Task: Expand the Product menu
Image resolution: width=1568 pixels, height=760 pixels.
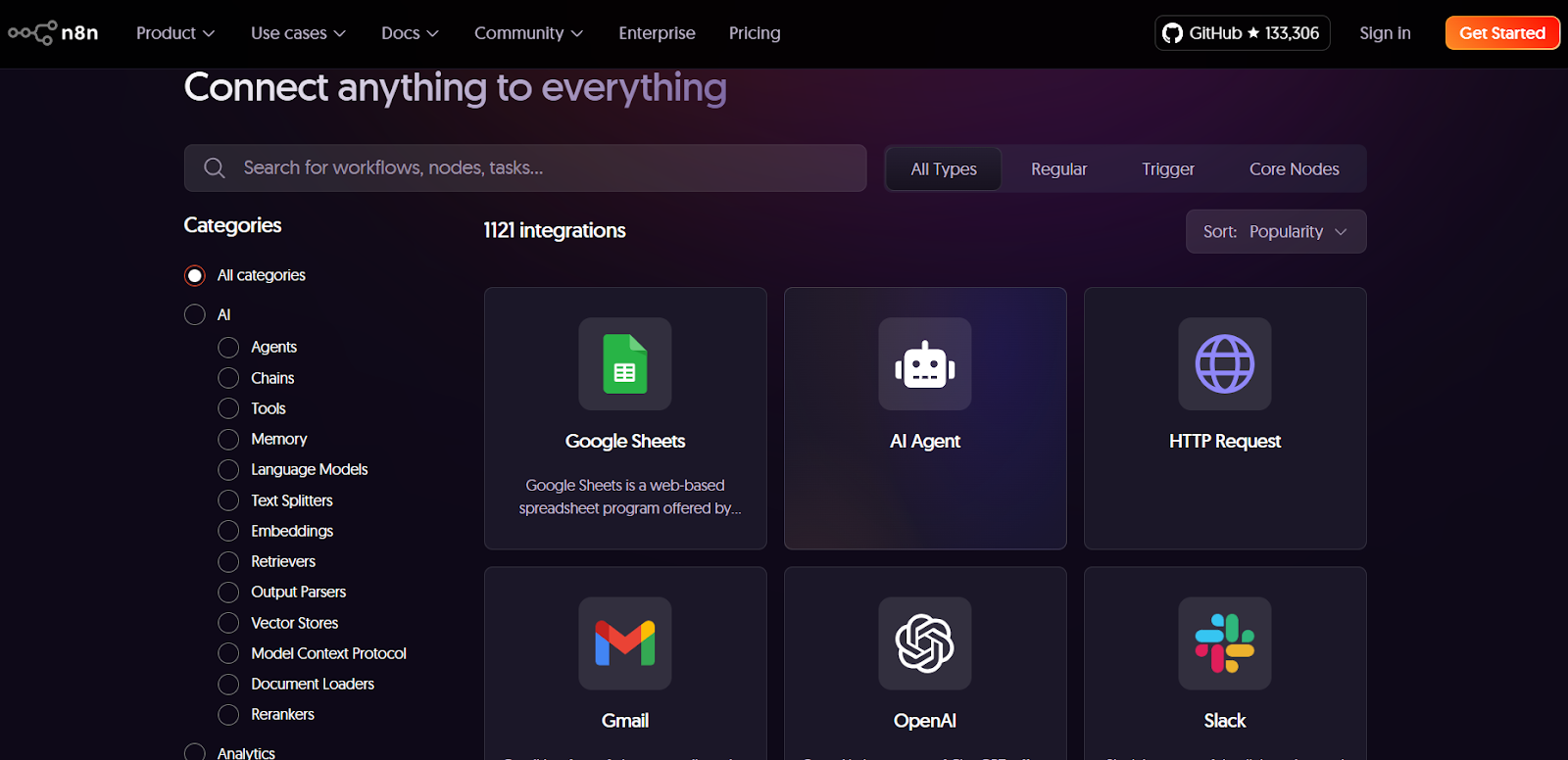Action: (175, 33)
